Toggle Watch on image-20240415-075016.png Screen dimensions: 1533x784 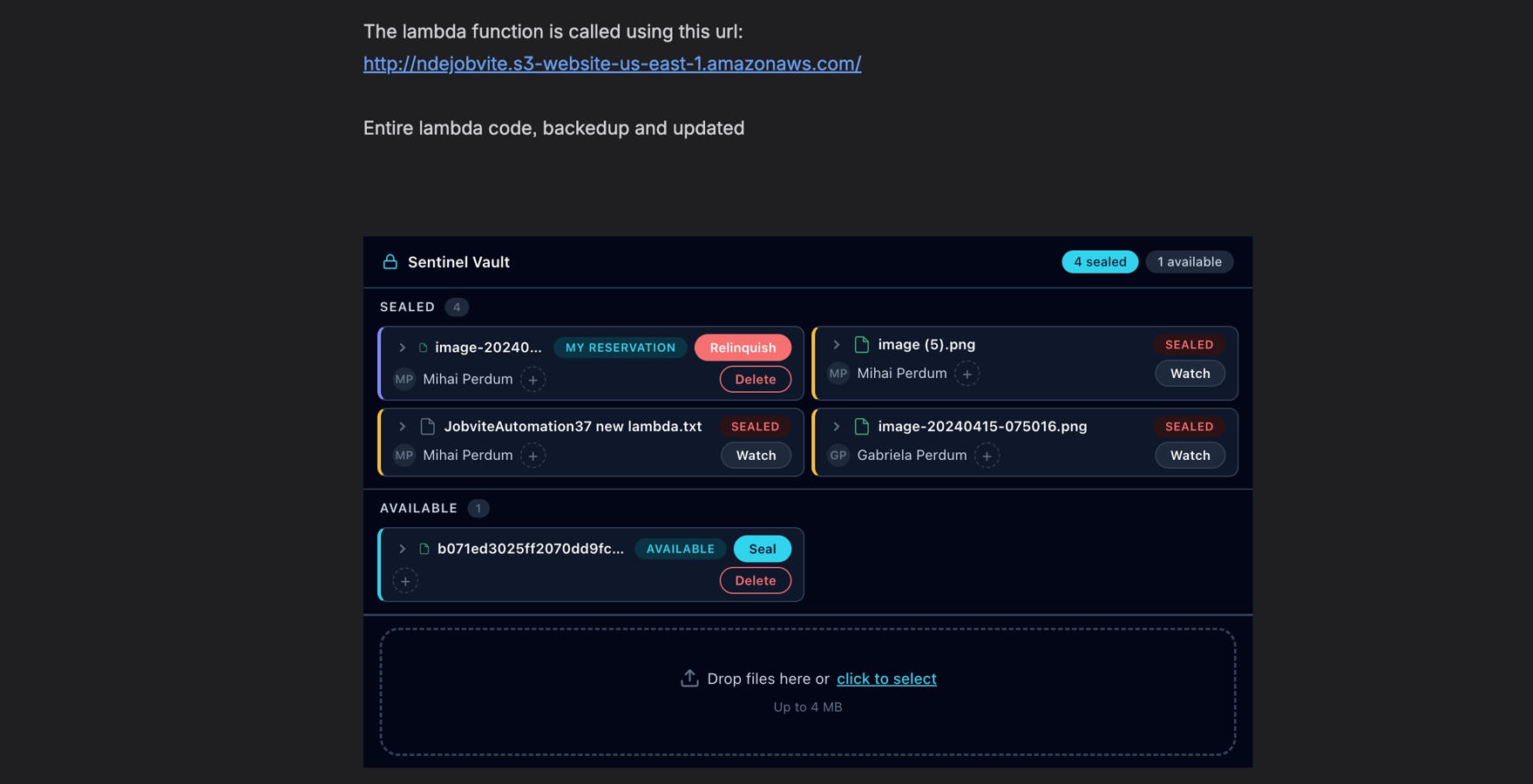1190,455
